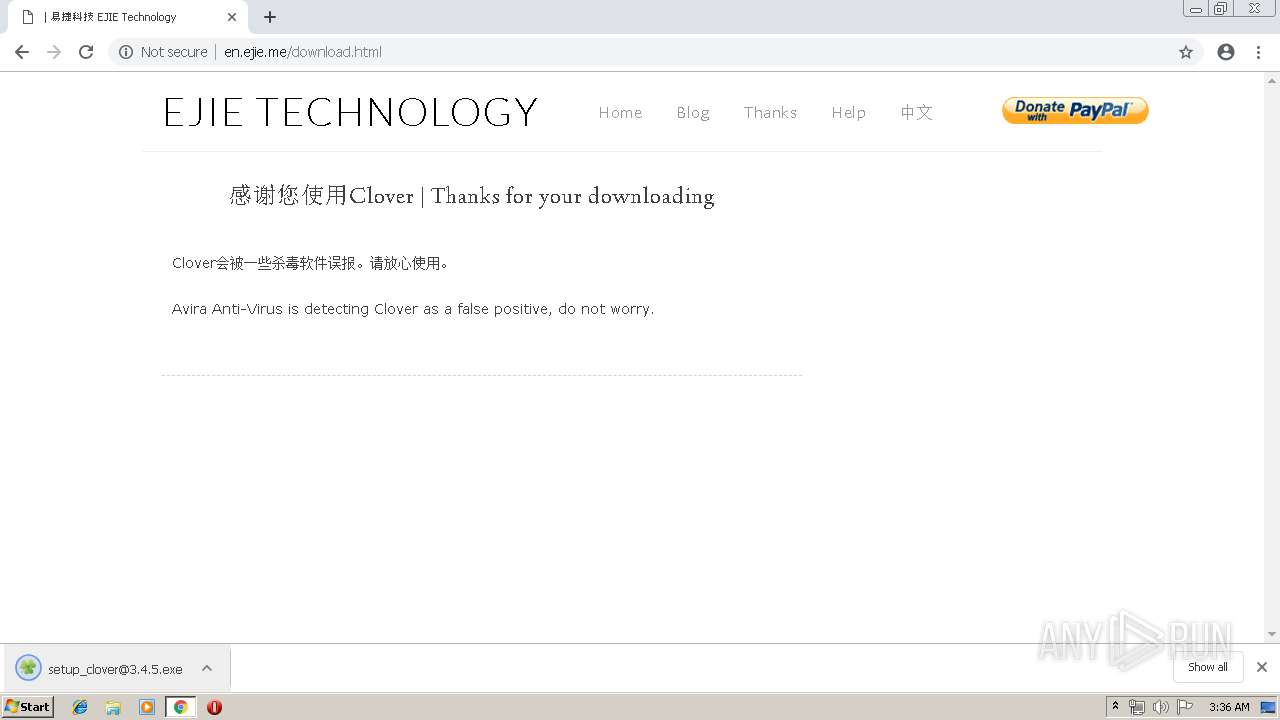Click the page vertical scrollbar
1280x720 pixels.
click(x=1272, y=358)
